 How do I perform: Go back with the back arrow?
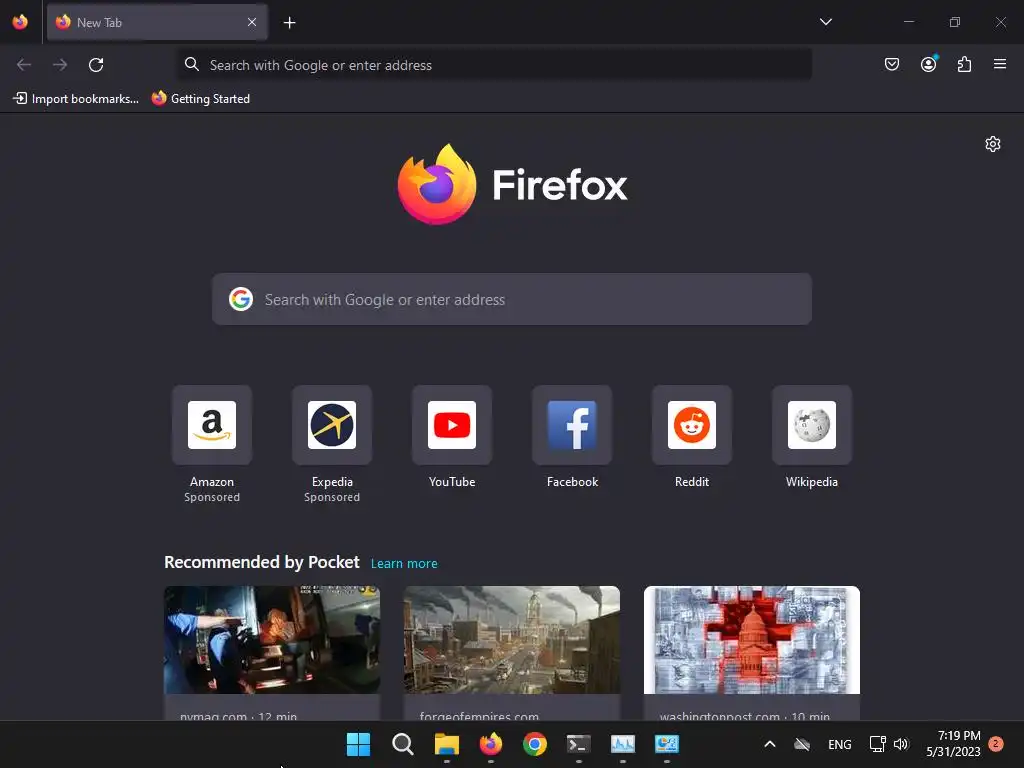pyautogui.click(x=24, y=65)
